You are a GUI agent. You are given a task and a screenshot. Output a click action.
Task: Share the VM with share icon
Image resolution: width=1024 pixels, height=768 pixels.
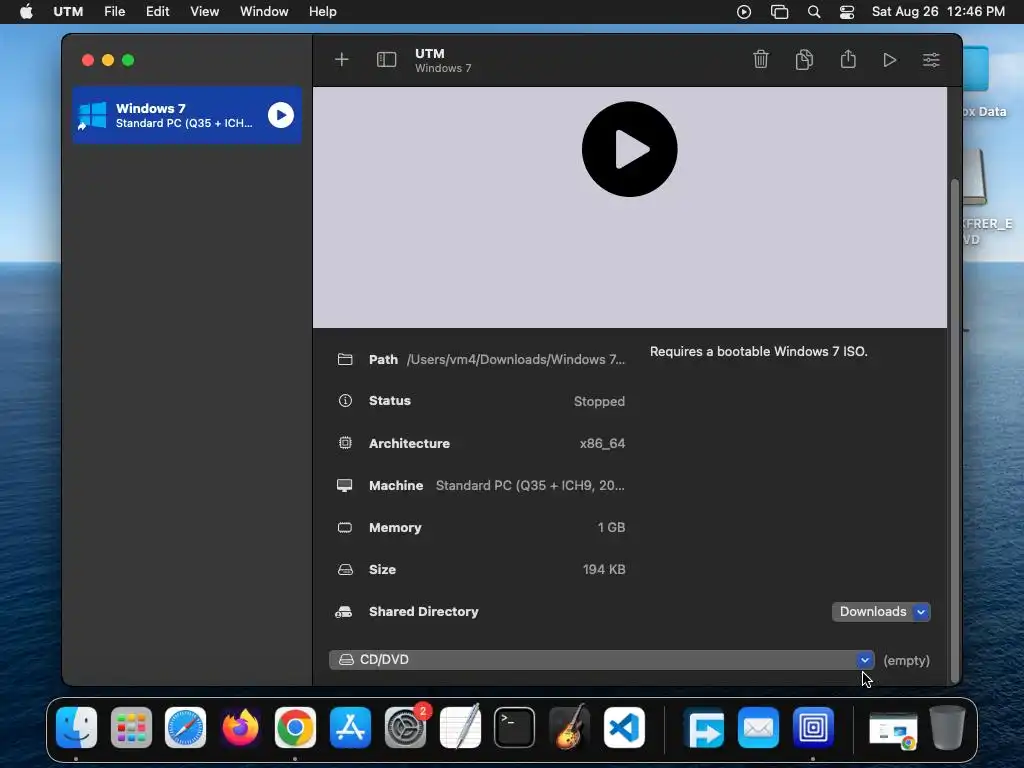point(848,59)
